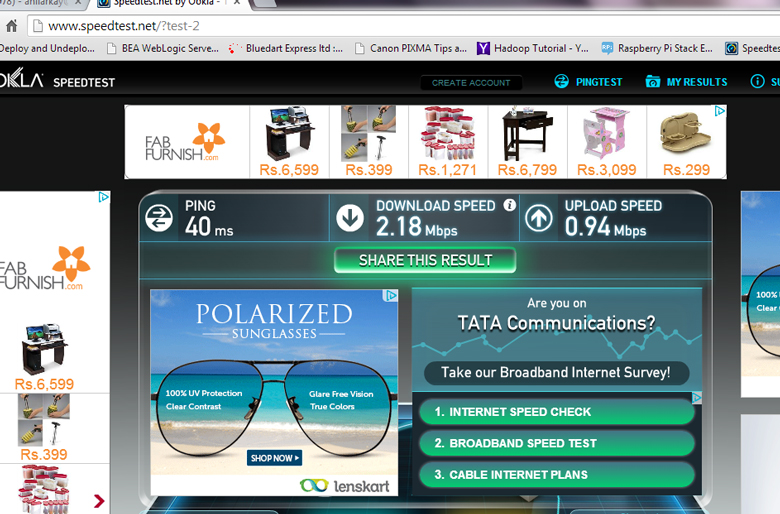The height and width of the screenshot is (514, 780).
Task: Click the red next arrow in left ad
Action: [x=99, y=501]
